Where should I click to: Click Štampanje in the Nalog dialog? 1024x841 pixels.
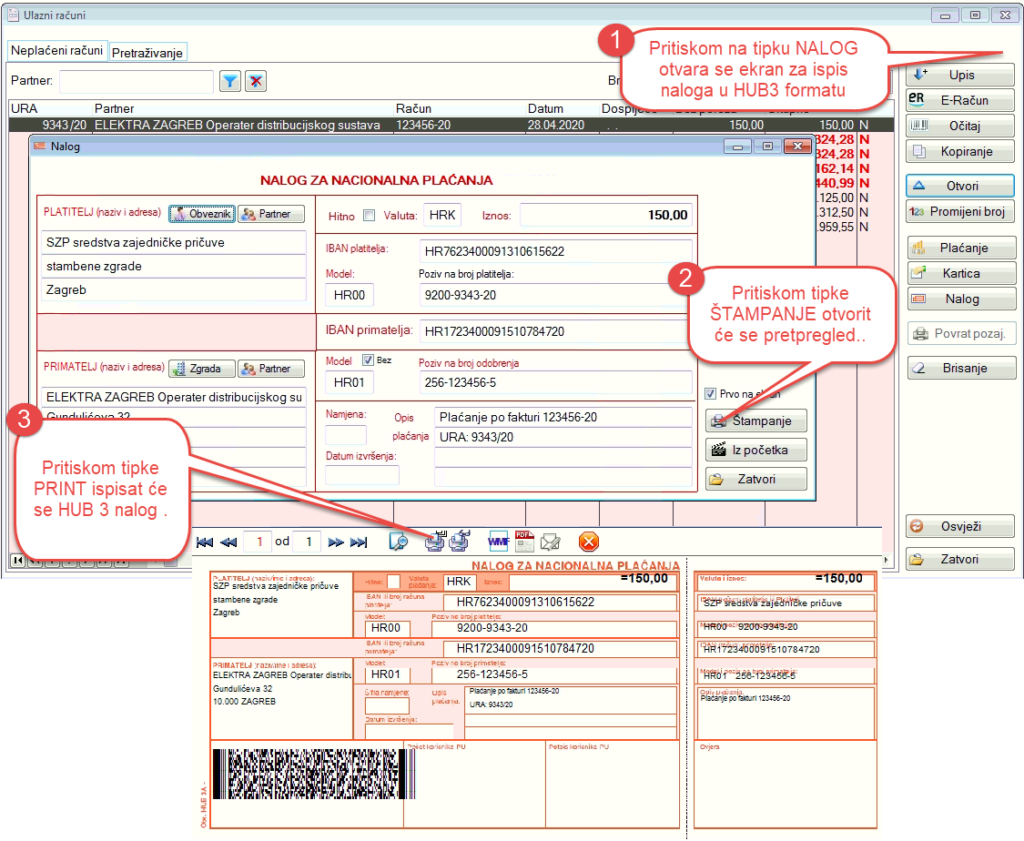[x=756, y=420]
